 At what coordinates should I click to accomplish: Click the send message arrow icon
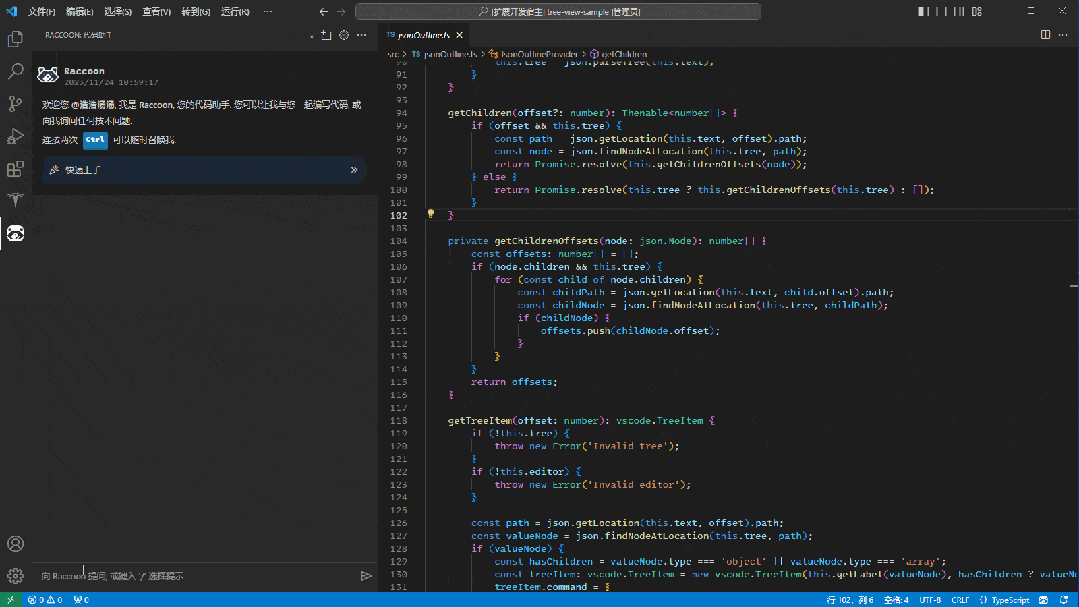366,576
